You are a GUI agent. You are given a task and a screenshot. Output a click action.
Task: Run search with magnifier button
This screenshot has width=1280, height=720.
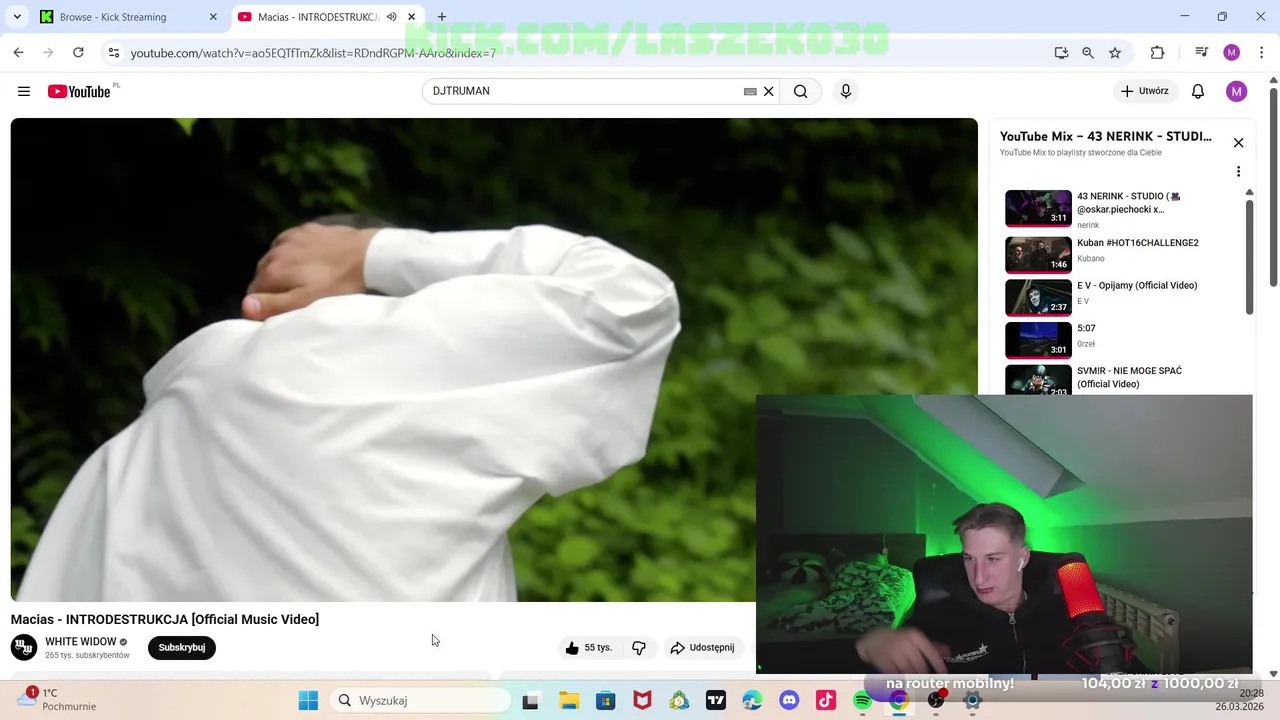point(800,91)
